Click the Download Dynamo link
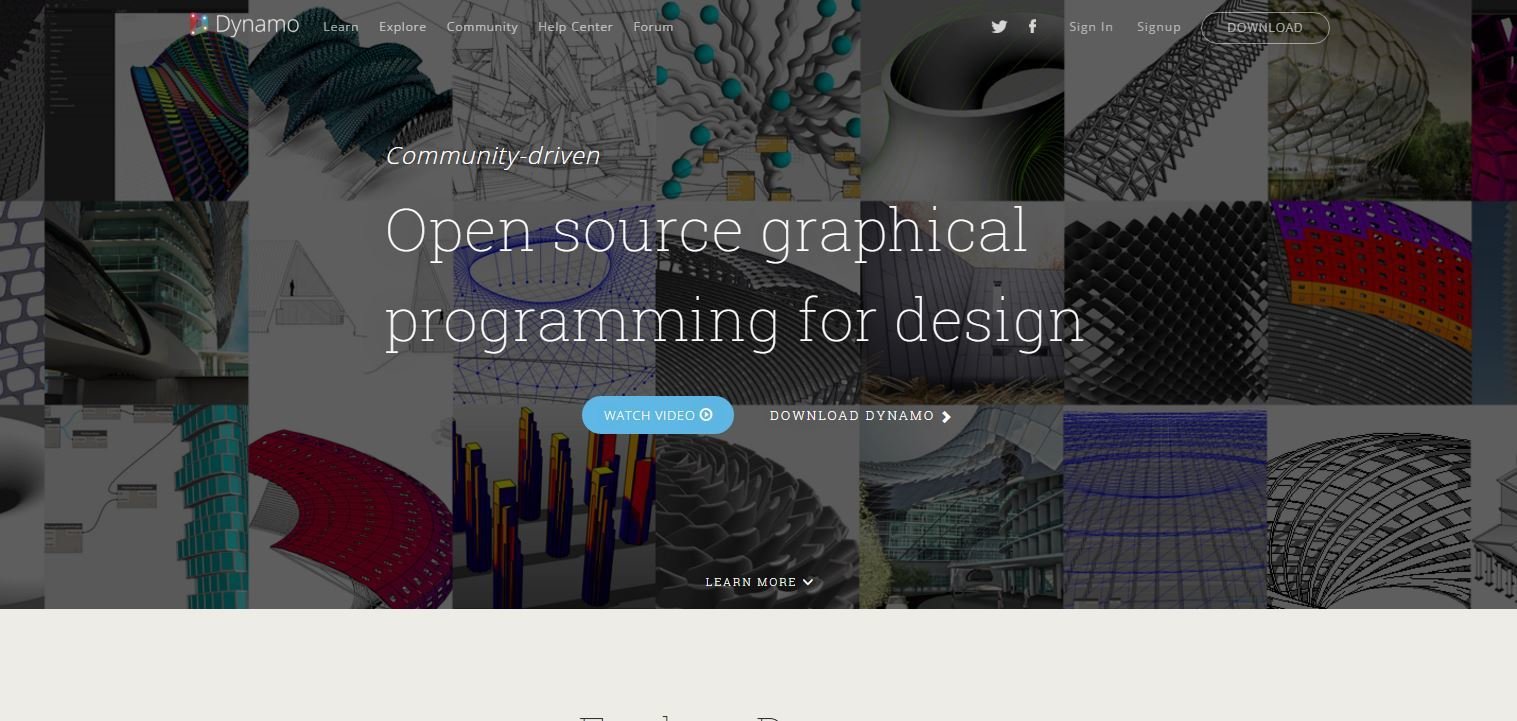 861,416
